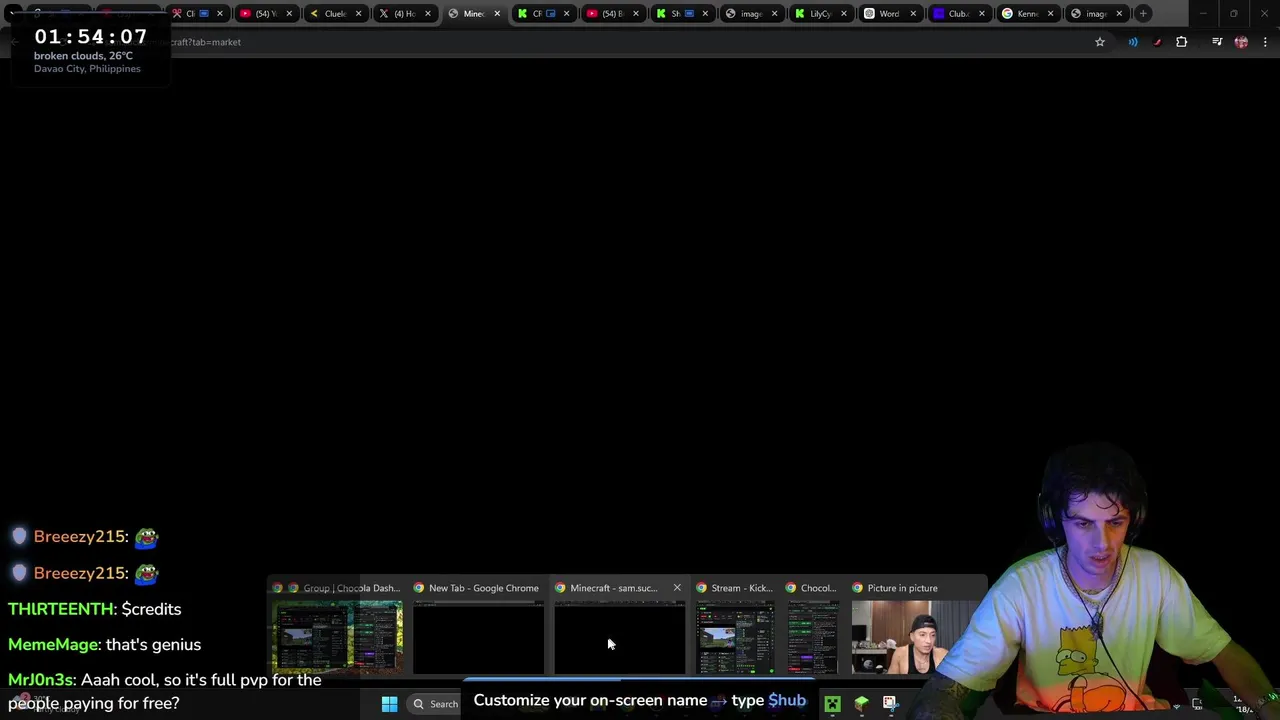Open the Minecraft creeper taskbar icon
This screenshot has height=720, width=1280.
832,704
